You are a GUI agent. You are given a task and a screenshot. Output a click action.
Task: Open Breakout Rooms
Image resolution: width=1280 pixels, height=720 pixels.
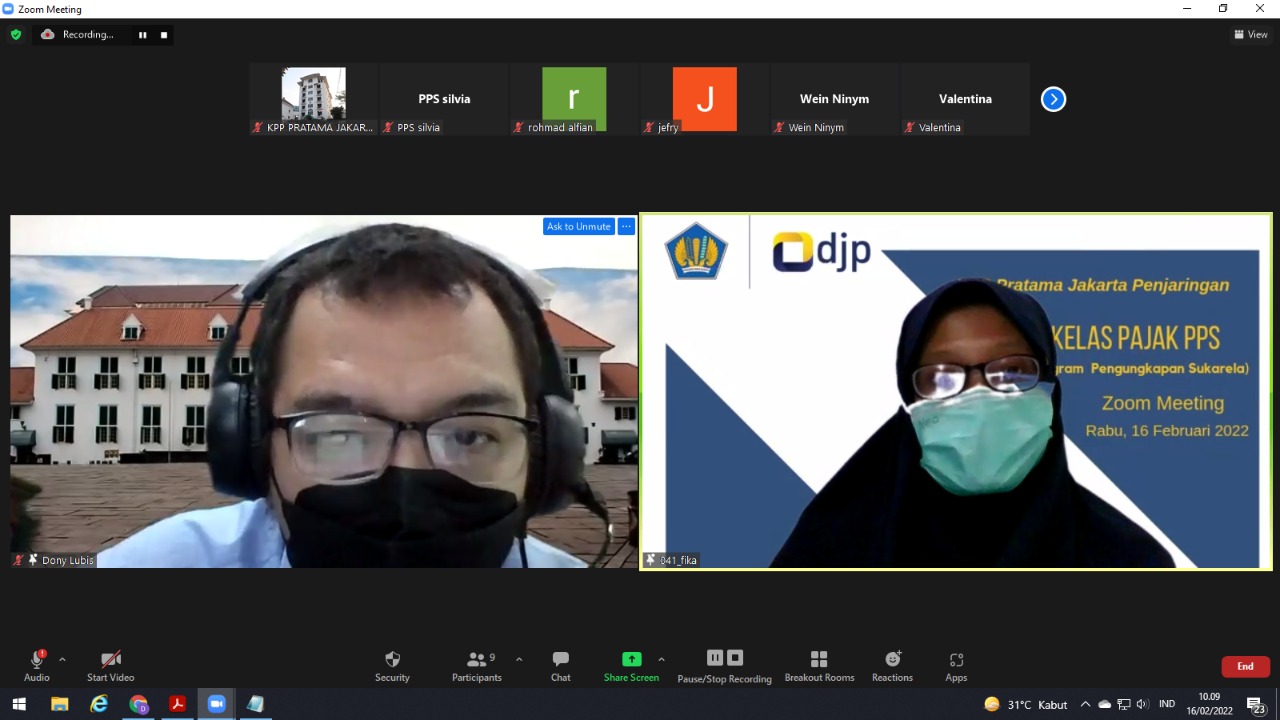click(x=819, y=666)
